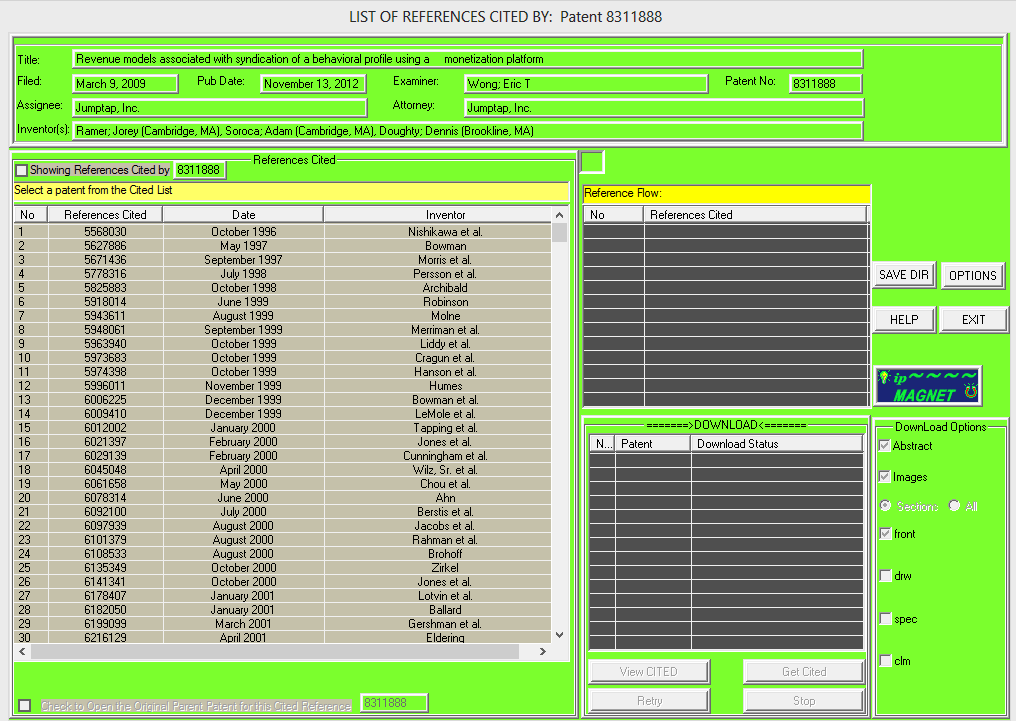Select cited patent 6108533 by Brohoff

(283, 554)
